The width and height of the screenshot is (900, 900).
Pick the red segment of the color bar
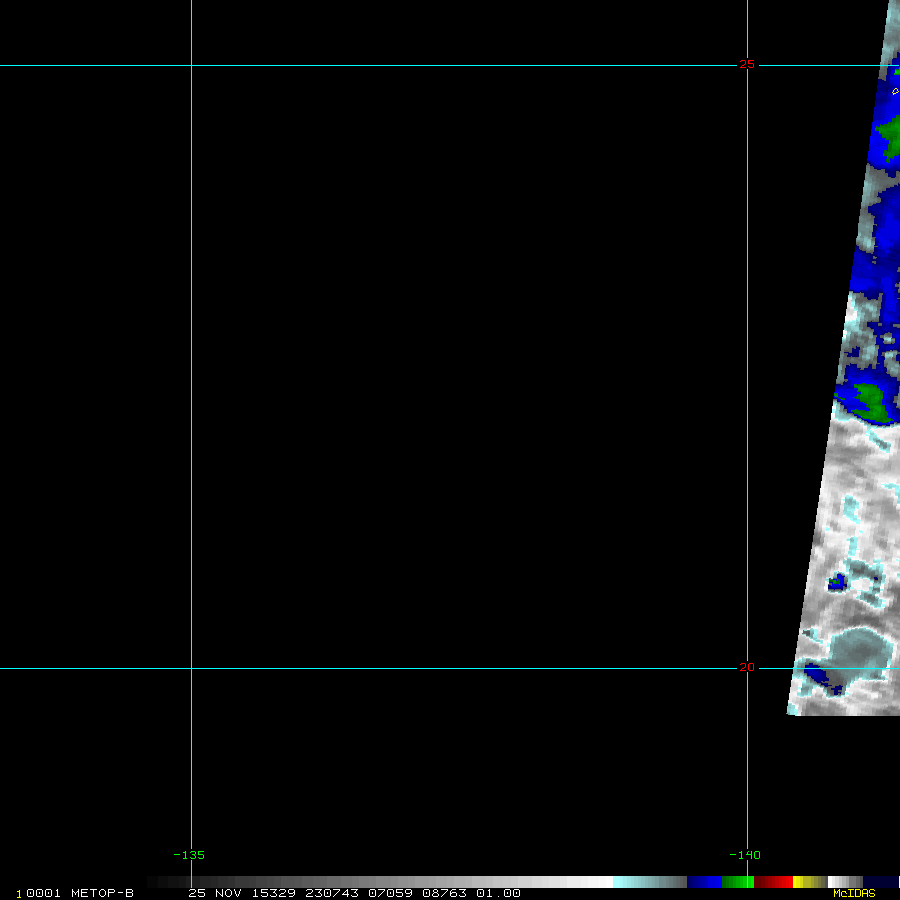pyautogui.click(x=773, y=882)
